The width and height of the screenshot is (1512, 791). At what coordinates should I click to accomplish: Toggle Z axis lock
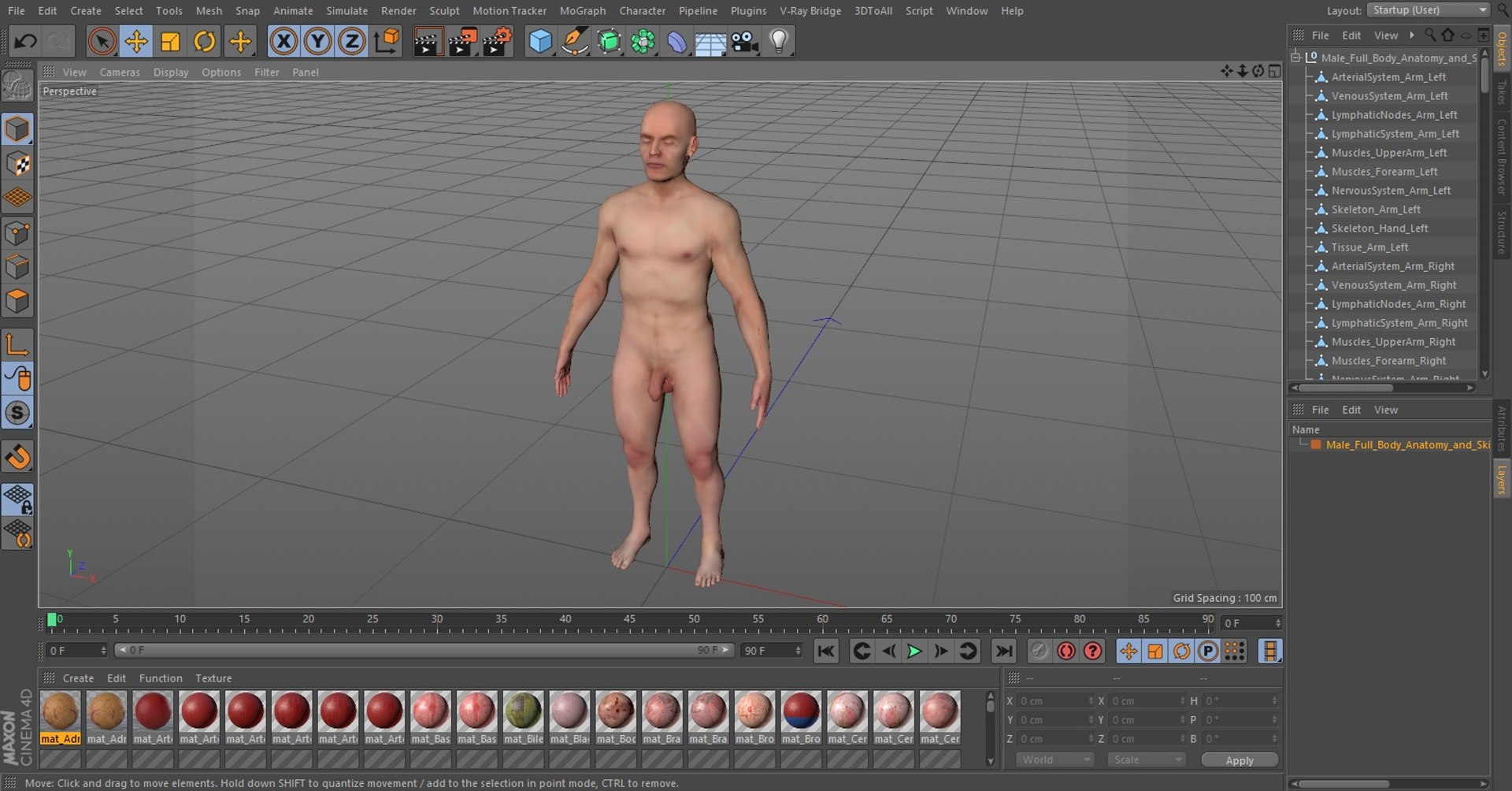351,41
